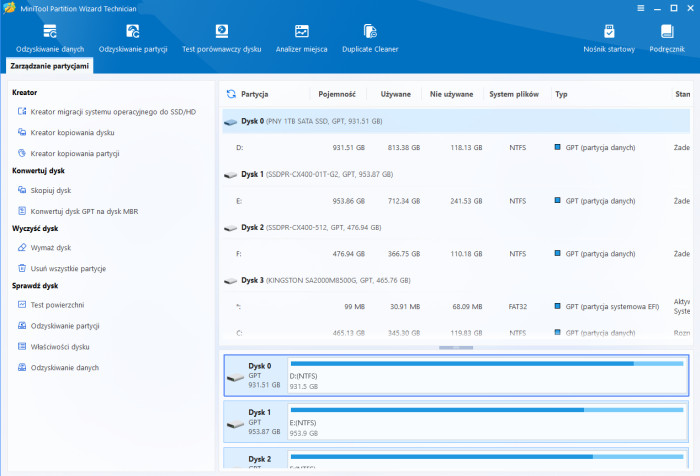Click the trash icon for Usuń wszystkie partycje
The width and height of the screenshot is (700, 476).
(22, 268)
